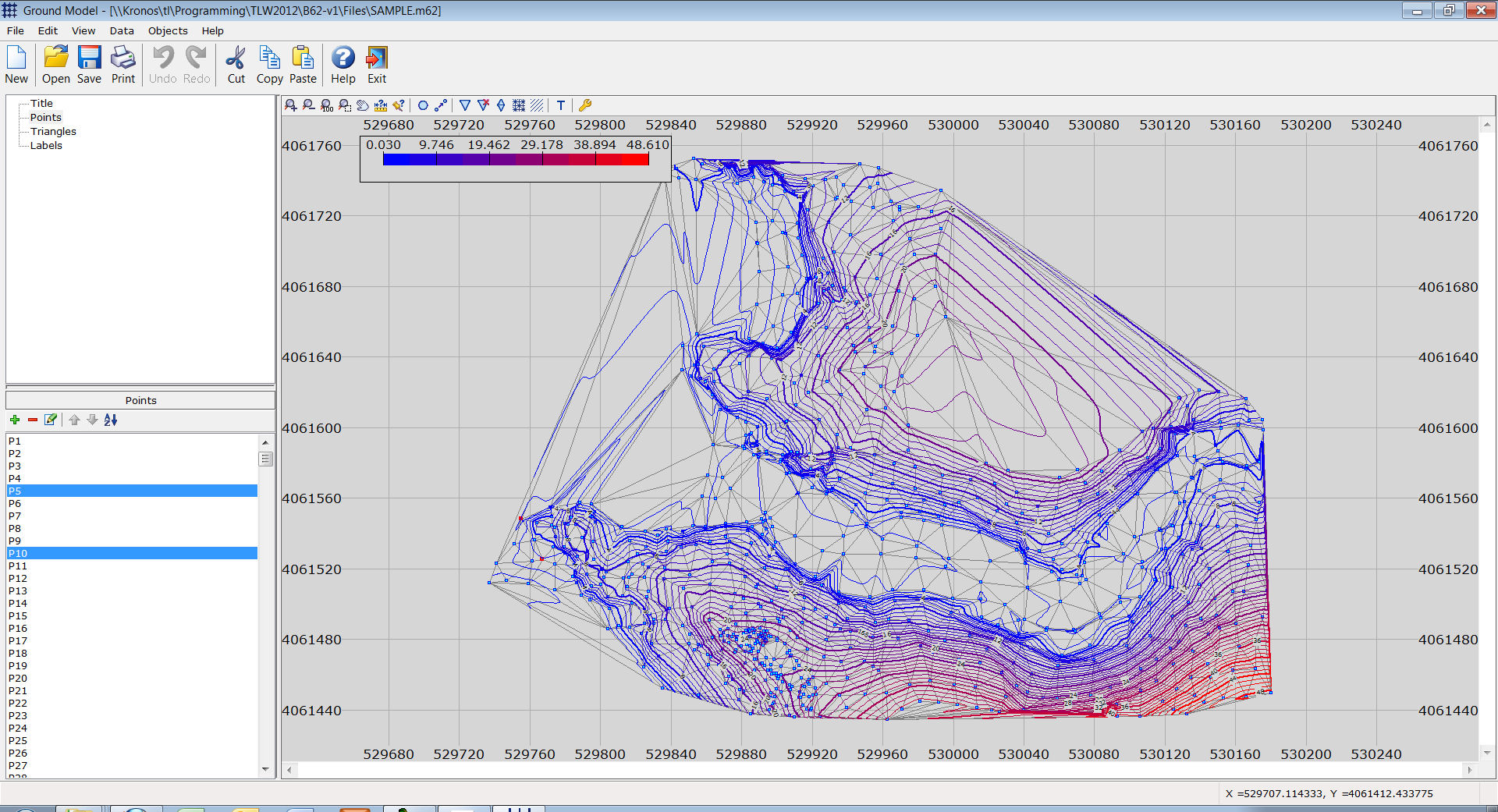Click the Save toolbar button
The image size is (1498, 812).
89,65
